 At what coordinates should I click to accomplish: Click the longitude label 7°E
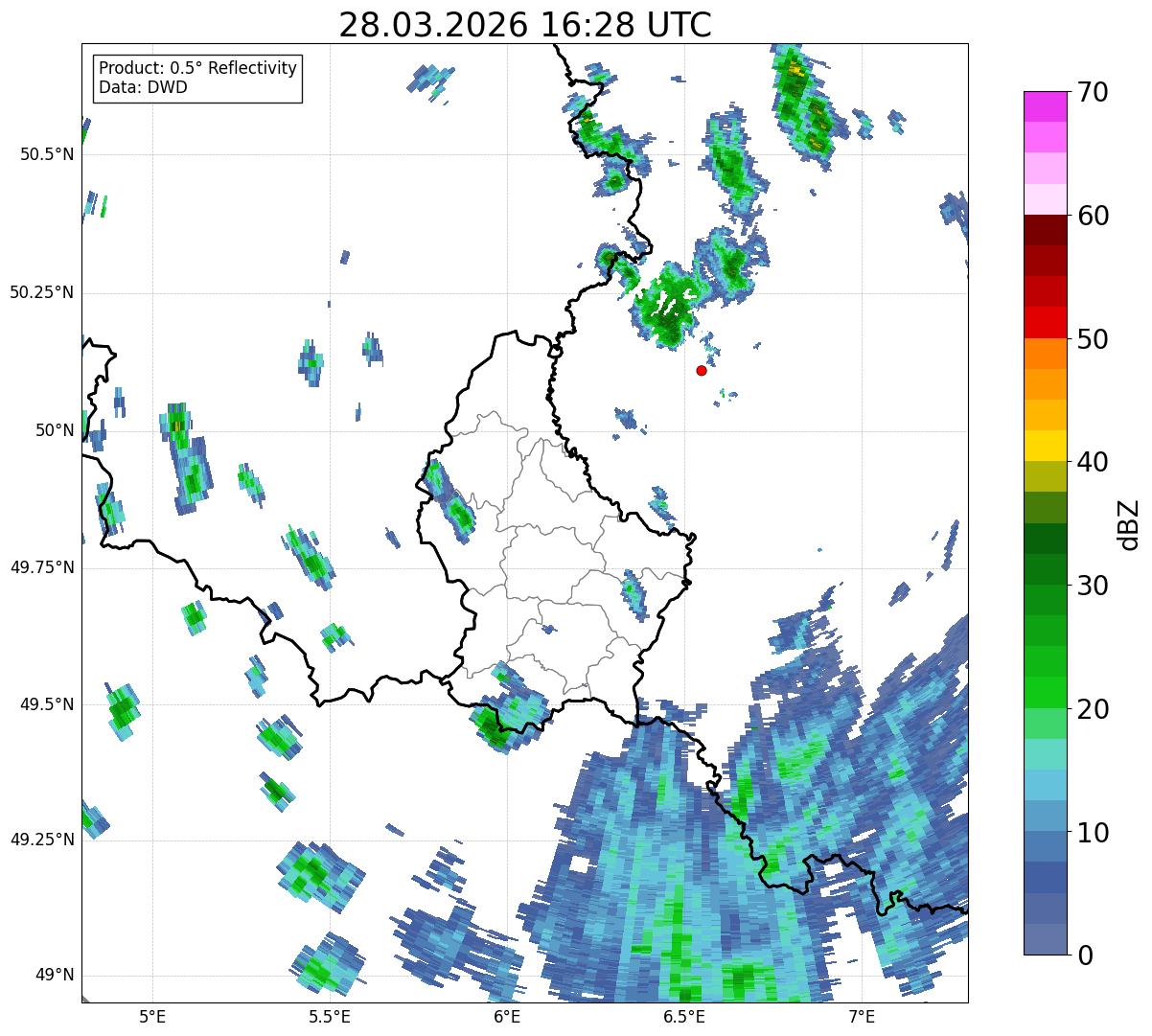[862, 1016]
